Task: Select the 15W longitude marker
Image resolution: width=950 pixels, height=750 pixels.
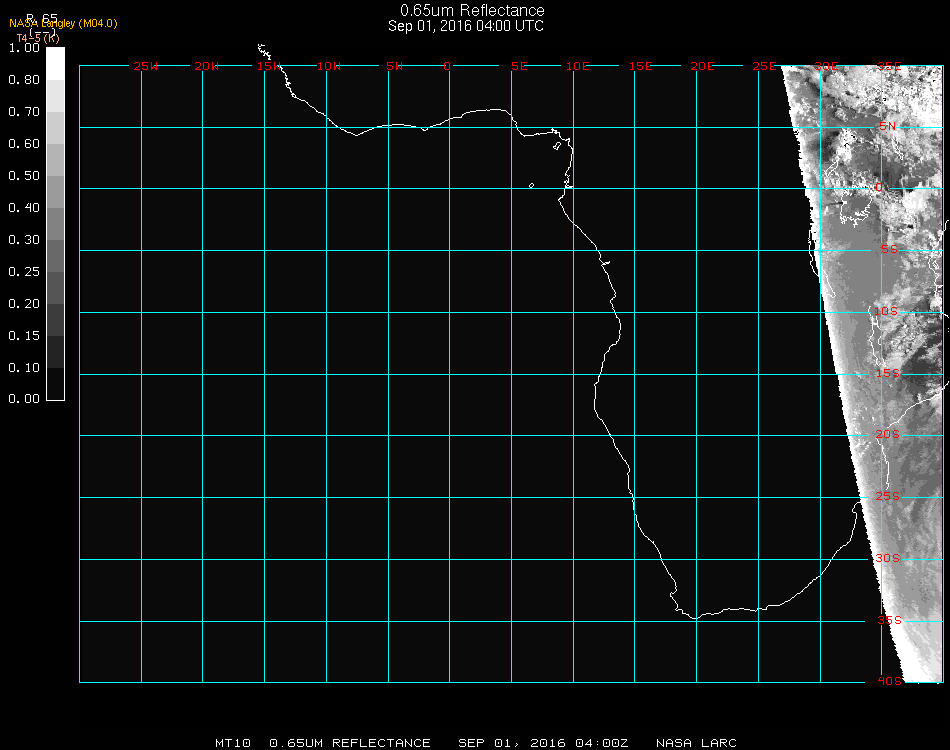Action: tap(268, 66)
